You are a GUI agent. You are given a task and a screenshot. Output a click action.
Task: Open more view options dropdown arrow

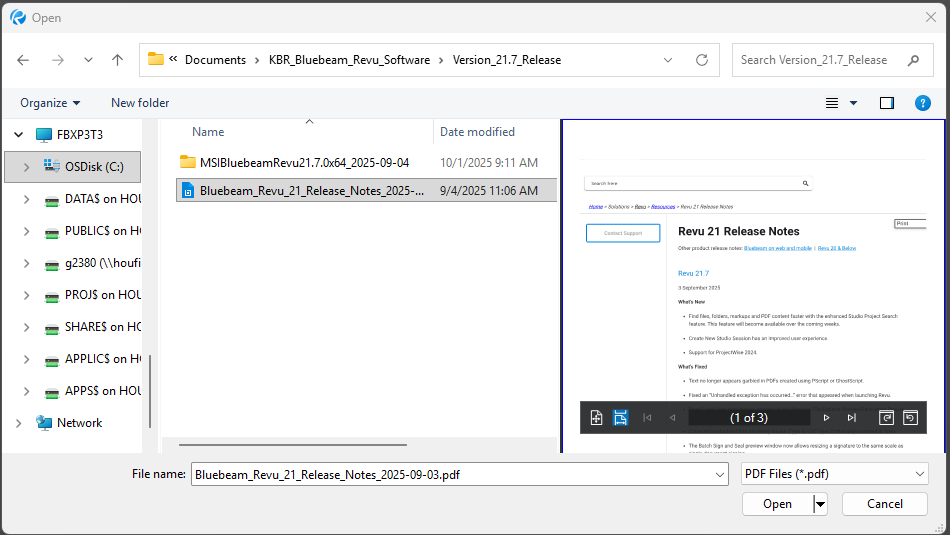pos(853,103)
